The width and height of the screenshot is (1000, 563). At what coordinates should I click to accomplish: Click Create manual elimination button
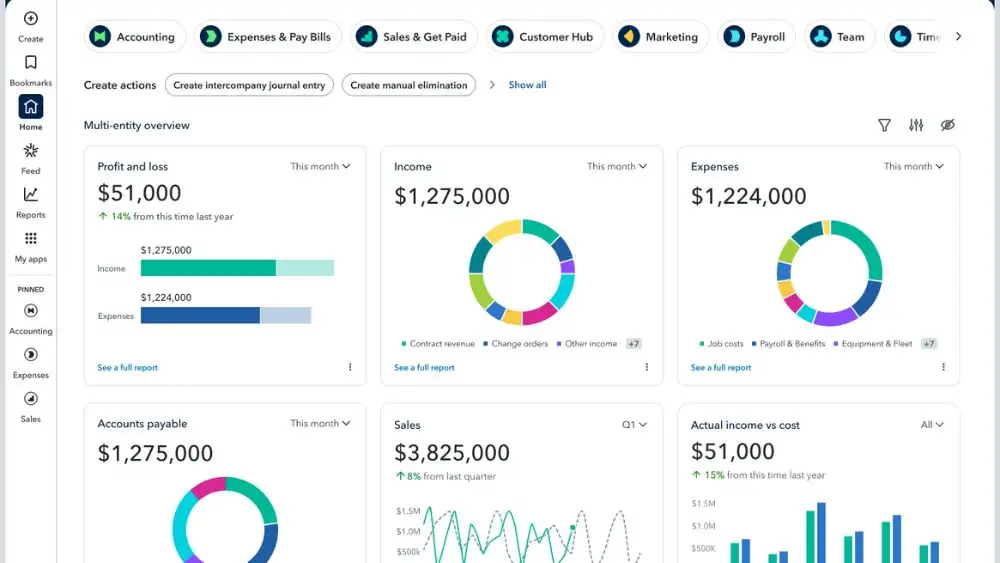point(409,85)
